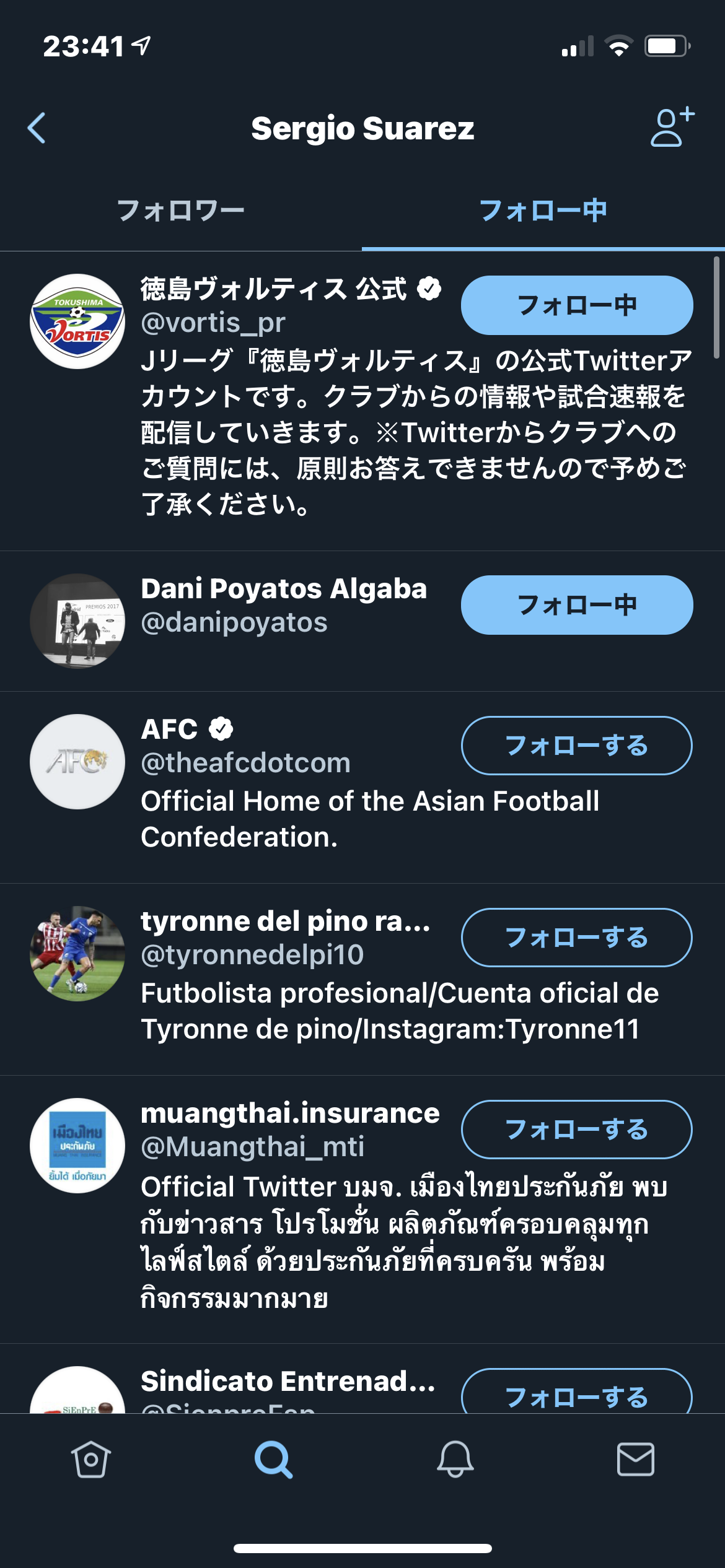The width and height of the screenshot is (725, 1568).
Task: Follow muangthai.insurance account
Action: point(576,1130)
